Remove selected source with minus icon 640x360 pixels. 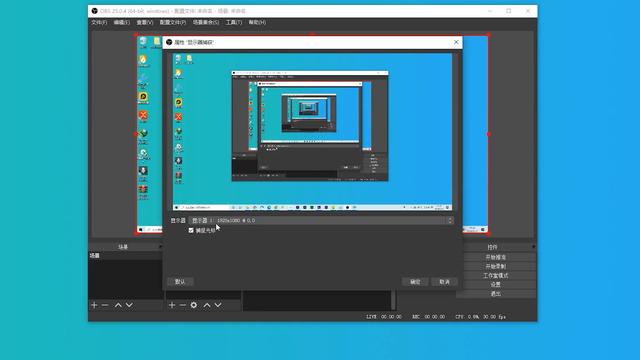pos(183,305)
